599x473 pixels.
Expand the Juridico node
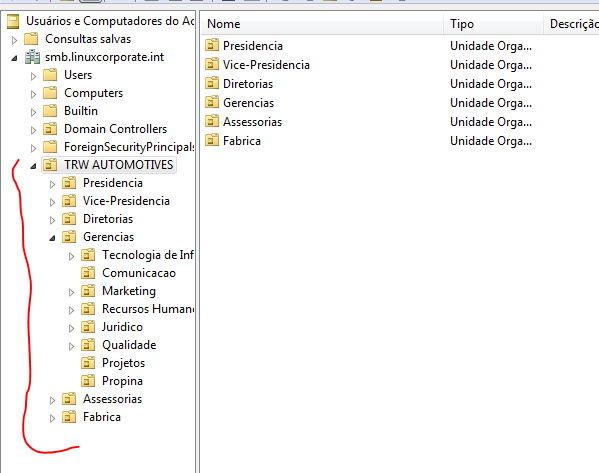click(x=71, y=328)
